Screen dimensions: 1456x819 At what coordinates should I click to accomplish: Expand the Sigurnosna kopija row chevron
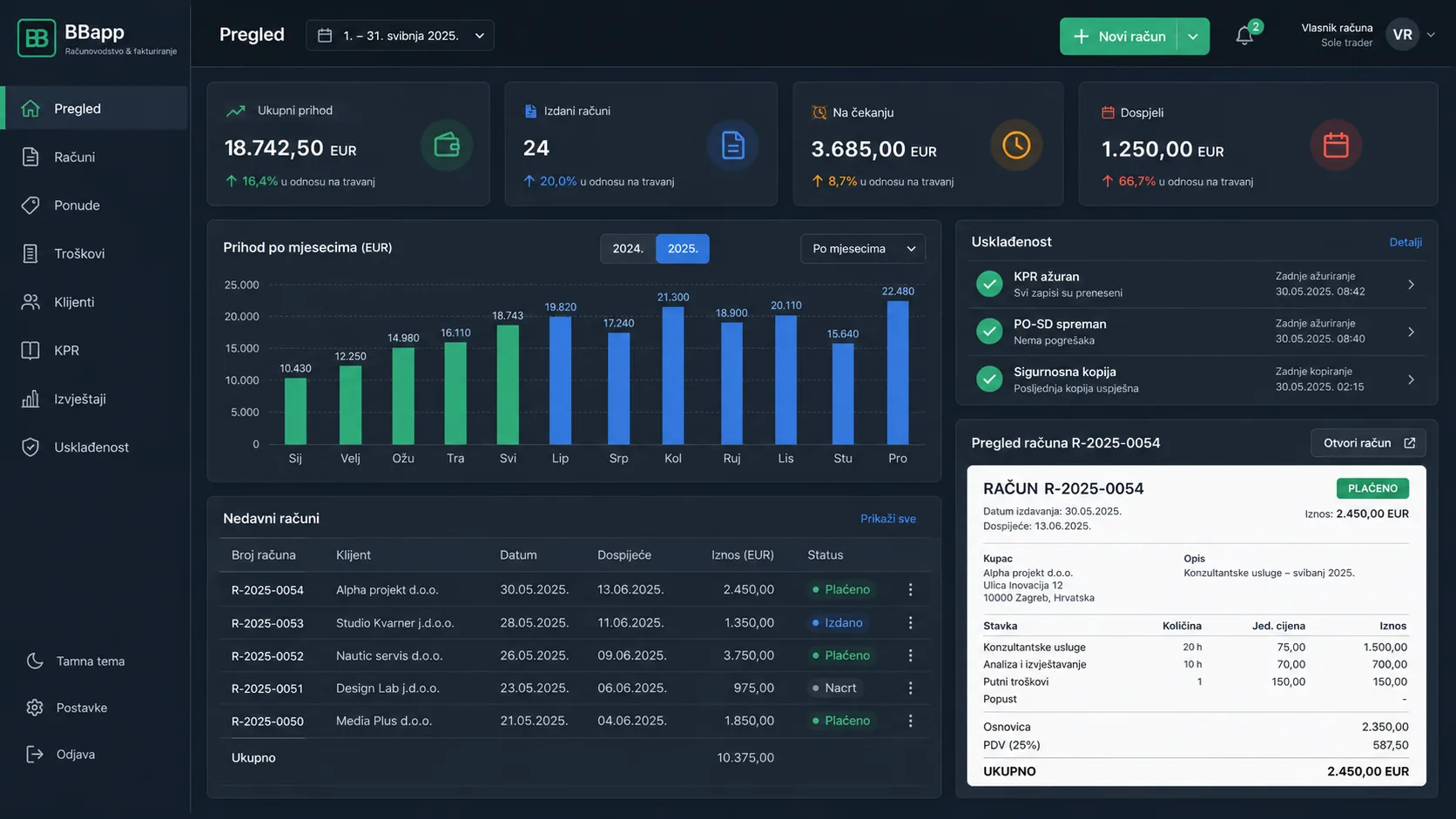[1412, 379]
